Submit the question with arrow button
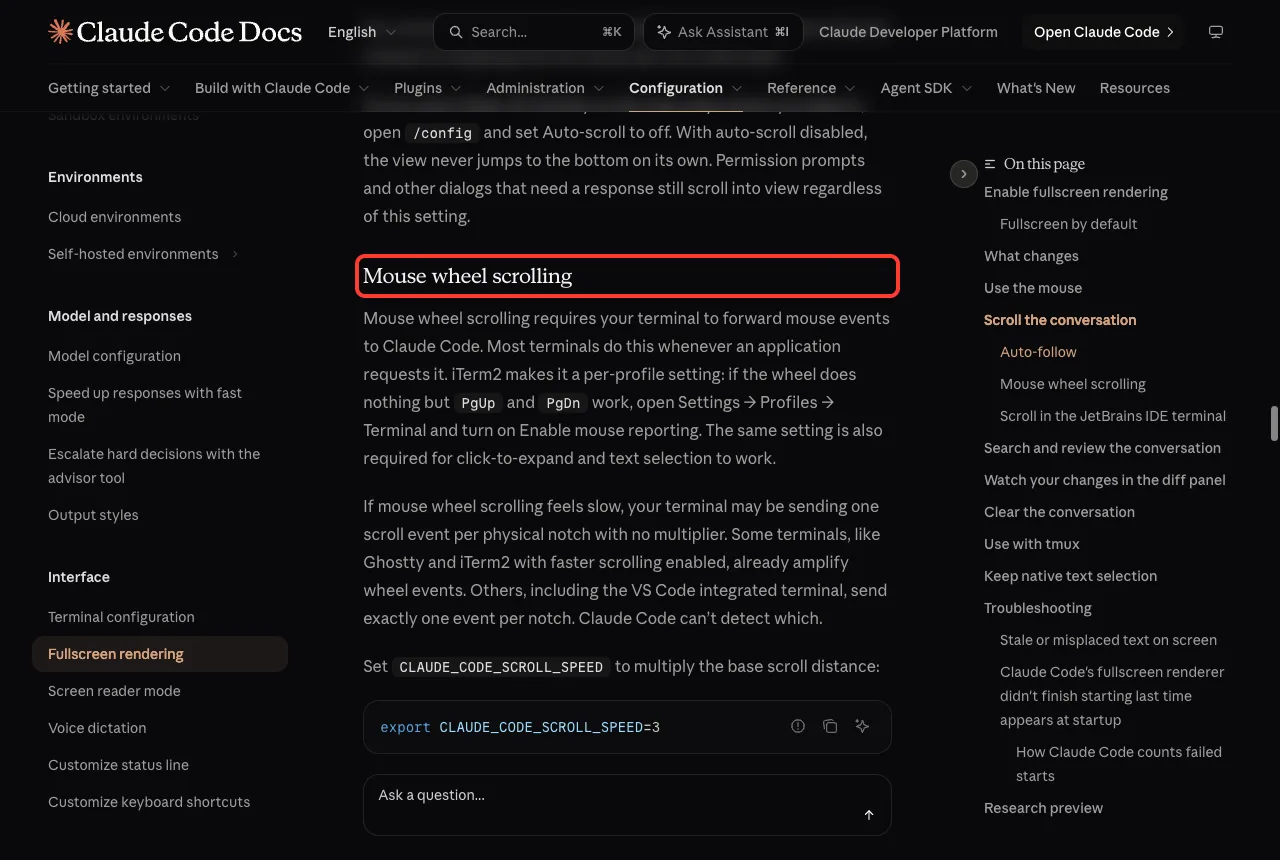 point(869,815)
